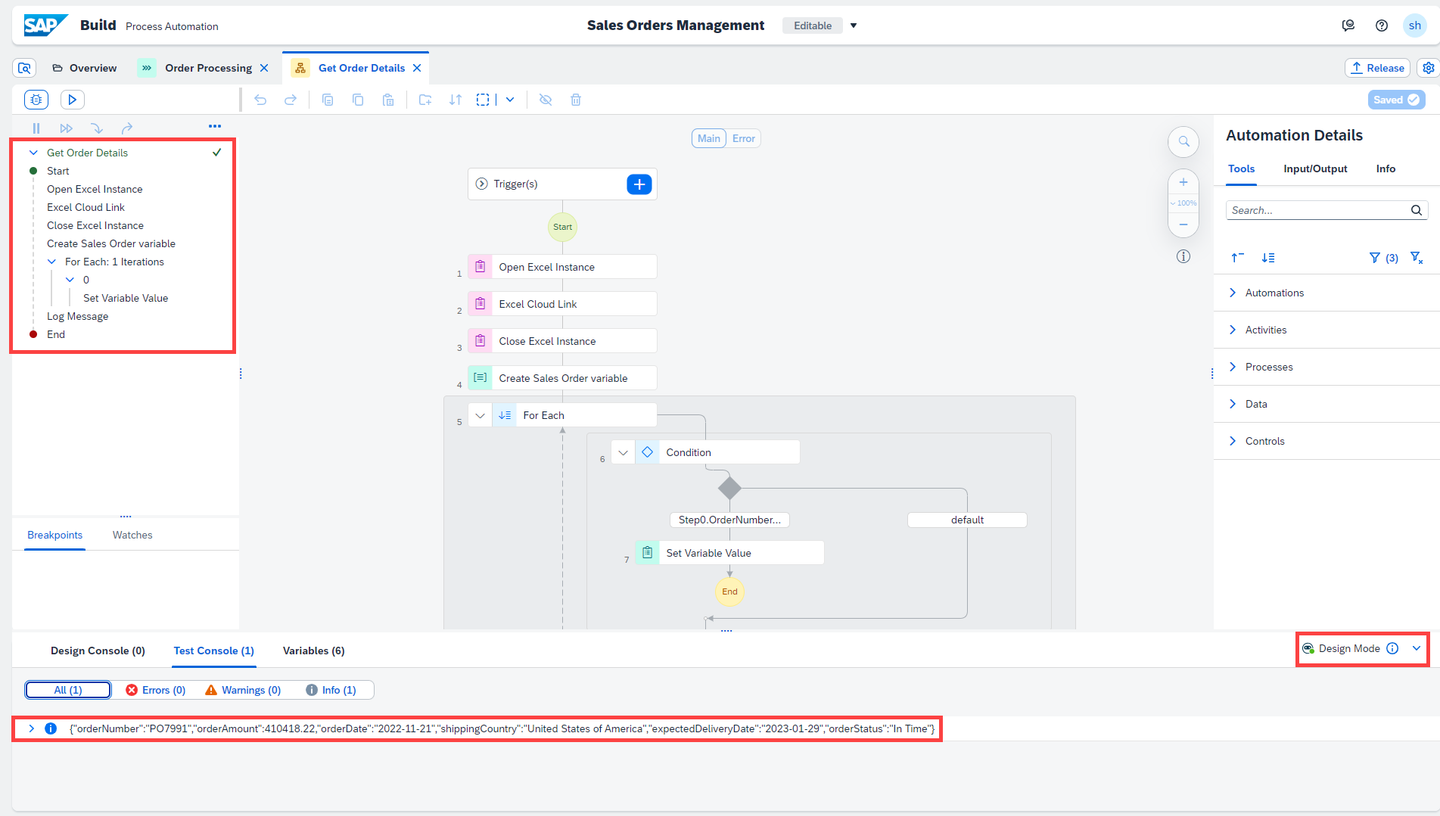Open the canvas search magnifier
Image resolution: width=1440 pixels, height=816 pixels.
pos(1184,141)
